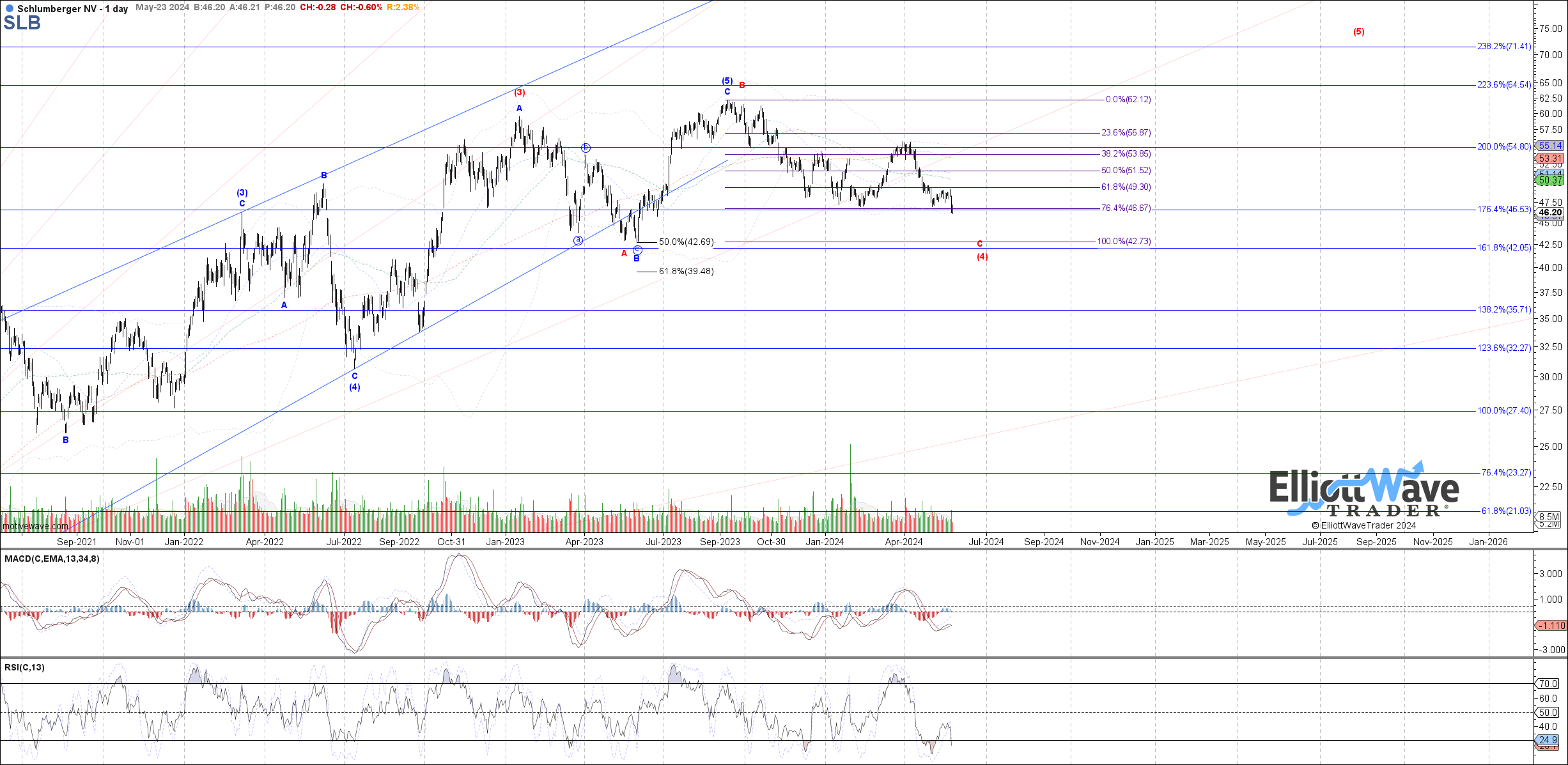Click the Jul-2024 date on the time axis
Image resolution: width=1568 pixels, height=765 pixels.
(986, 542)
